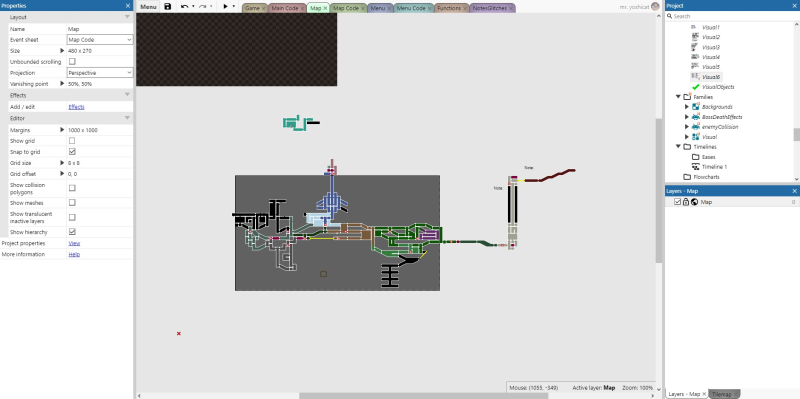Image resolution: width=800 pixels, height=399 pixels.
Task: Click the user avatar next to mr. yoshicat
Action: [x=655, y=7]
